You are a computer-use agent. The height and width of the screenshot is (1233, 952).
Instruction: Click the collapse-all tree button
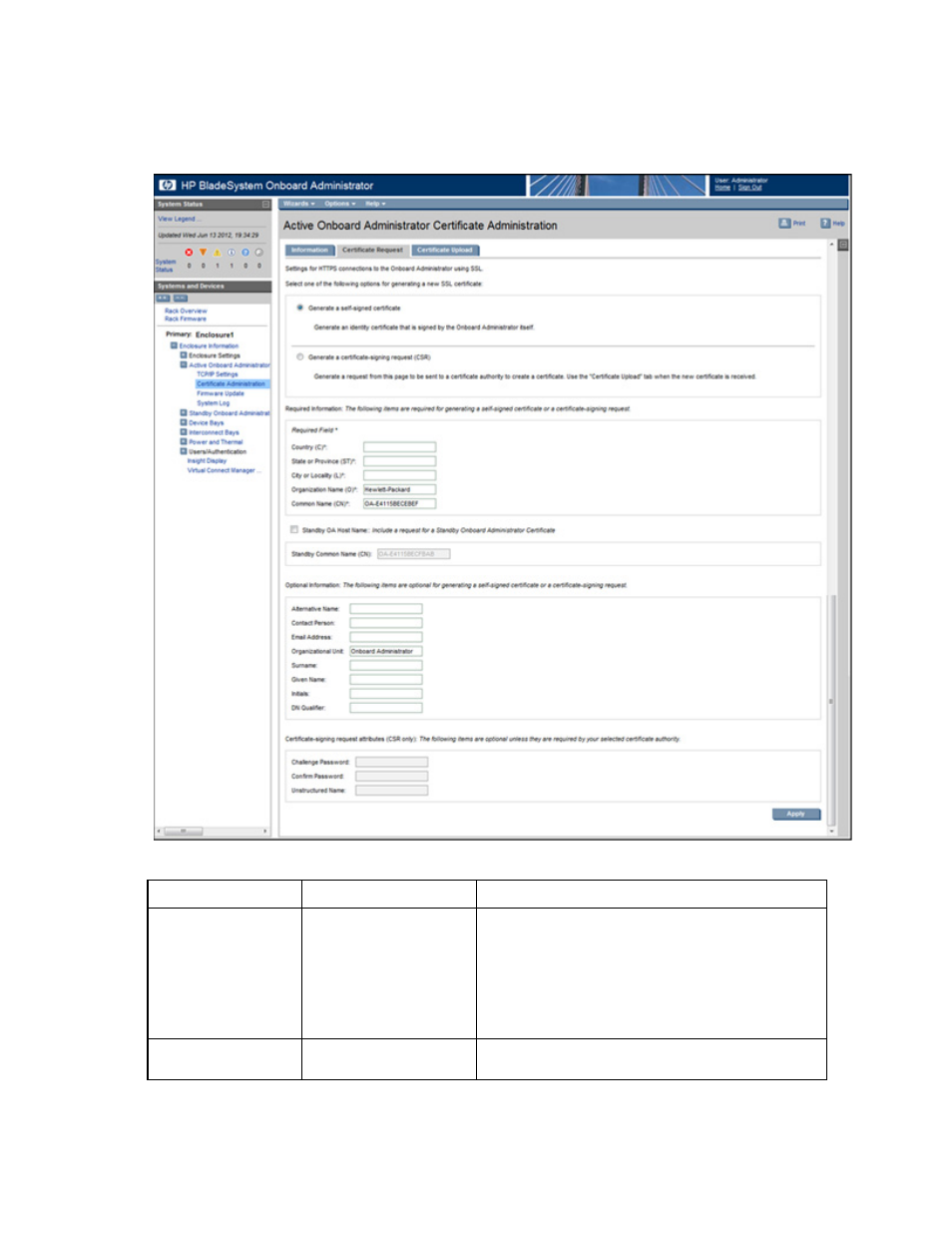[x=181, y=299]
